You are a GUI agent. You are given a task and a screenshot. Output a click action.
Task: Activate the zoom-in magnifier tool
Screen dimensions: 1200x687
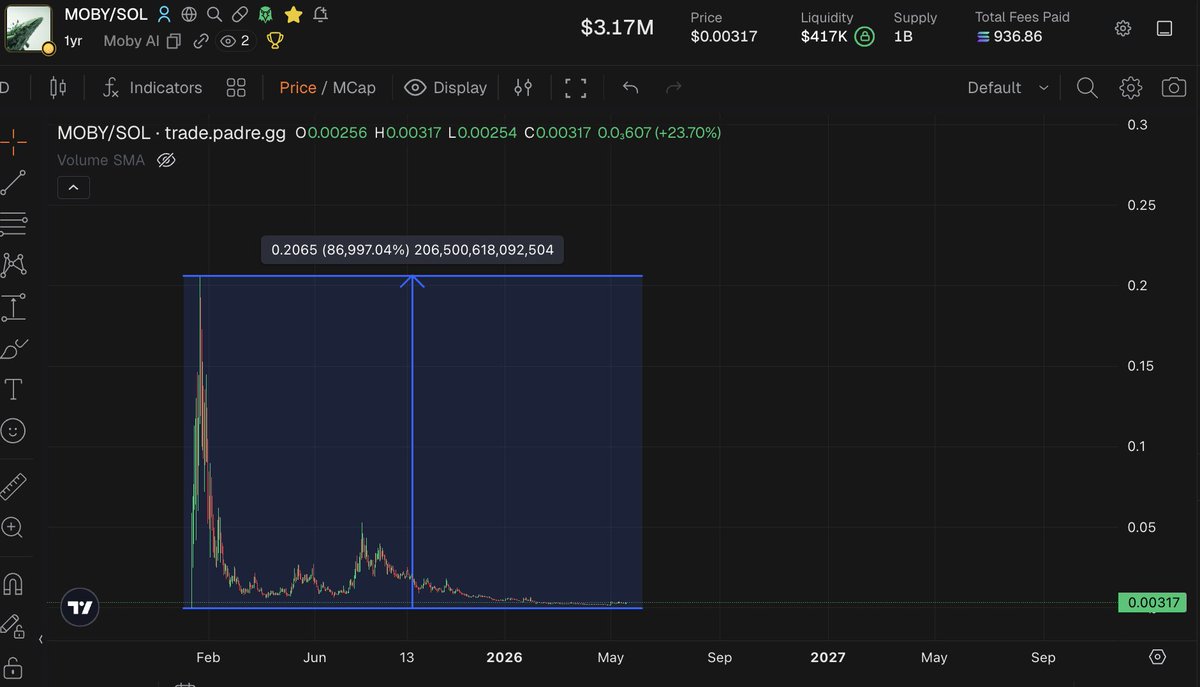click(13, 527)
